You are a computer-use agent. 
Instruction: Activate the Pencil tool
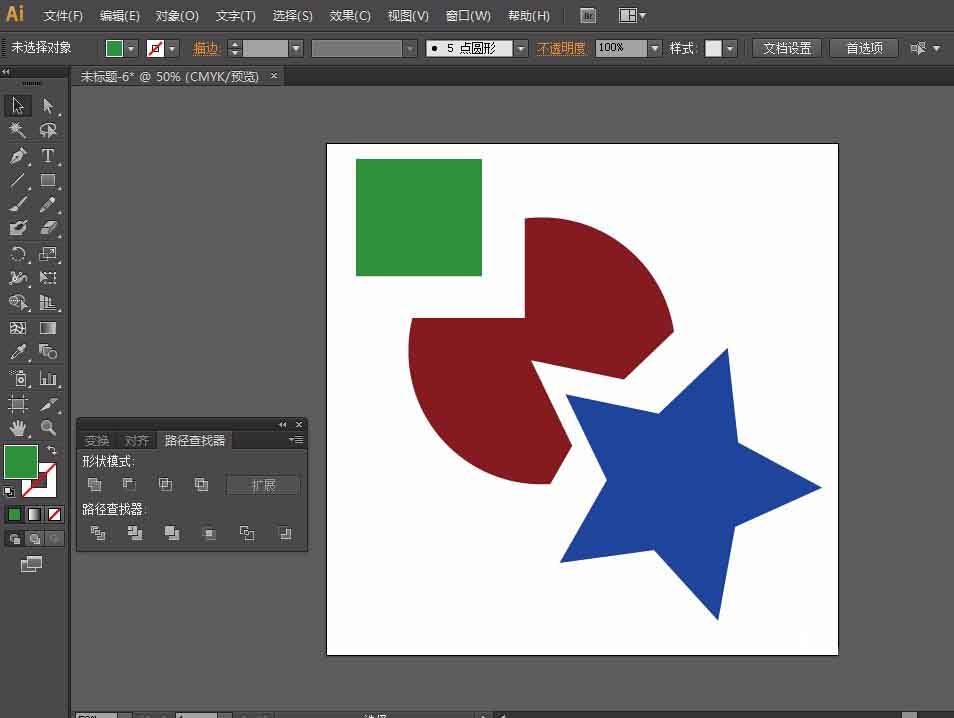(48, 204)
